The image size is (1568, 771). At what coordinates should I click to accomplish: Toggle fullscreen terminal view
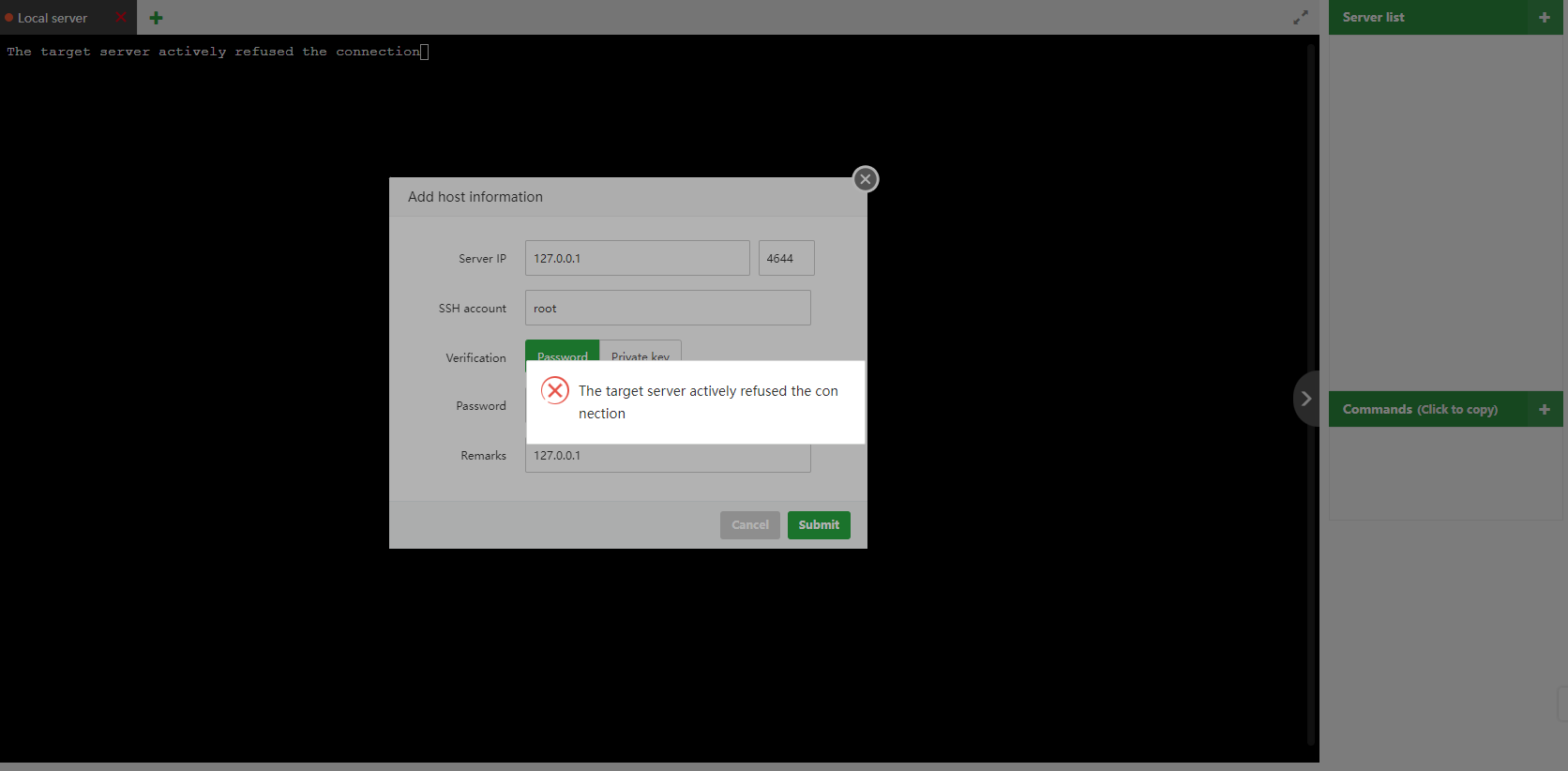pos(1301,17)
